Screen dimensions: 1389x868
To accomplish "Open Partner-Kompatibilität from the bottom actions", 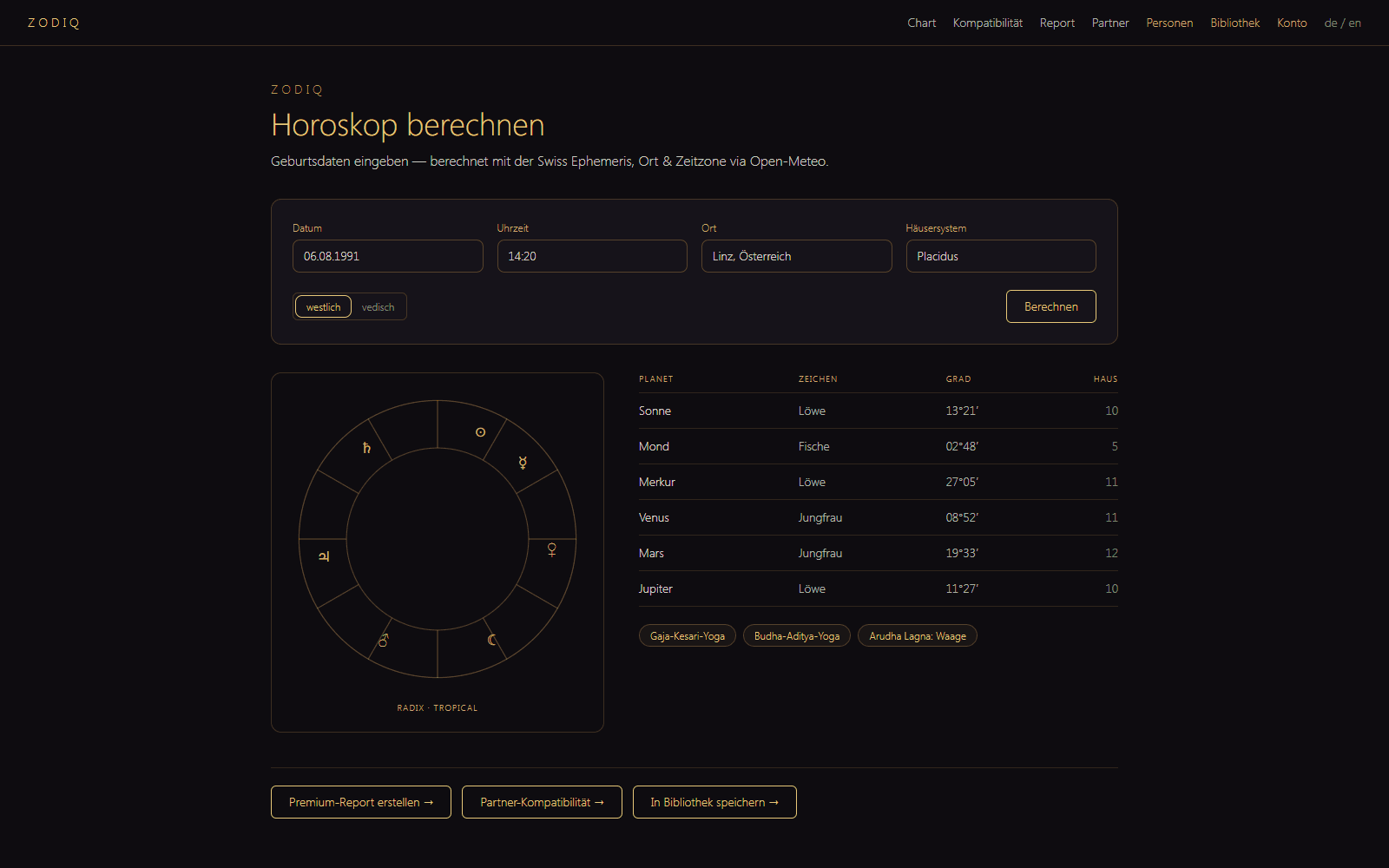I will pos(542,802).
